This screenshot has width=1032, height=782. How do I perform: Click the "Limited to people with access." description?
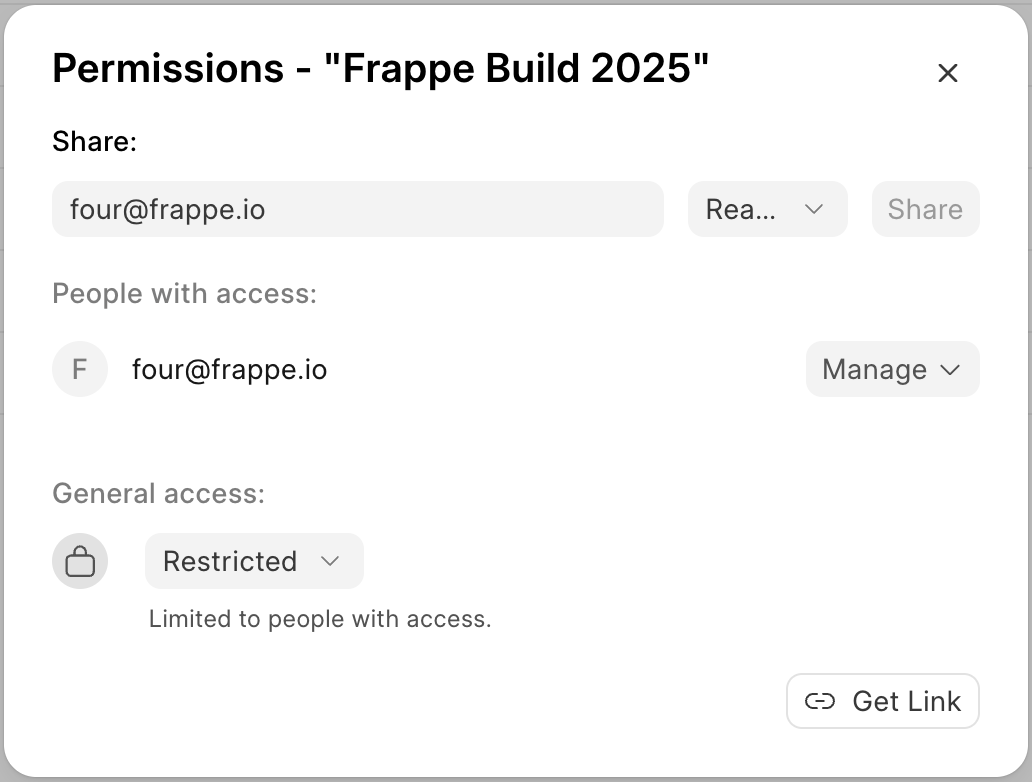[x=320, y=619]
